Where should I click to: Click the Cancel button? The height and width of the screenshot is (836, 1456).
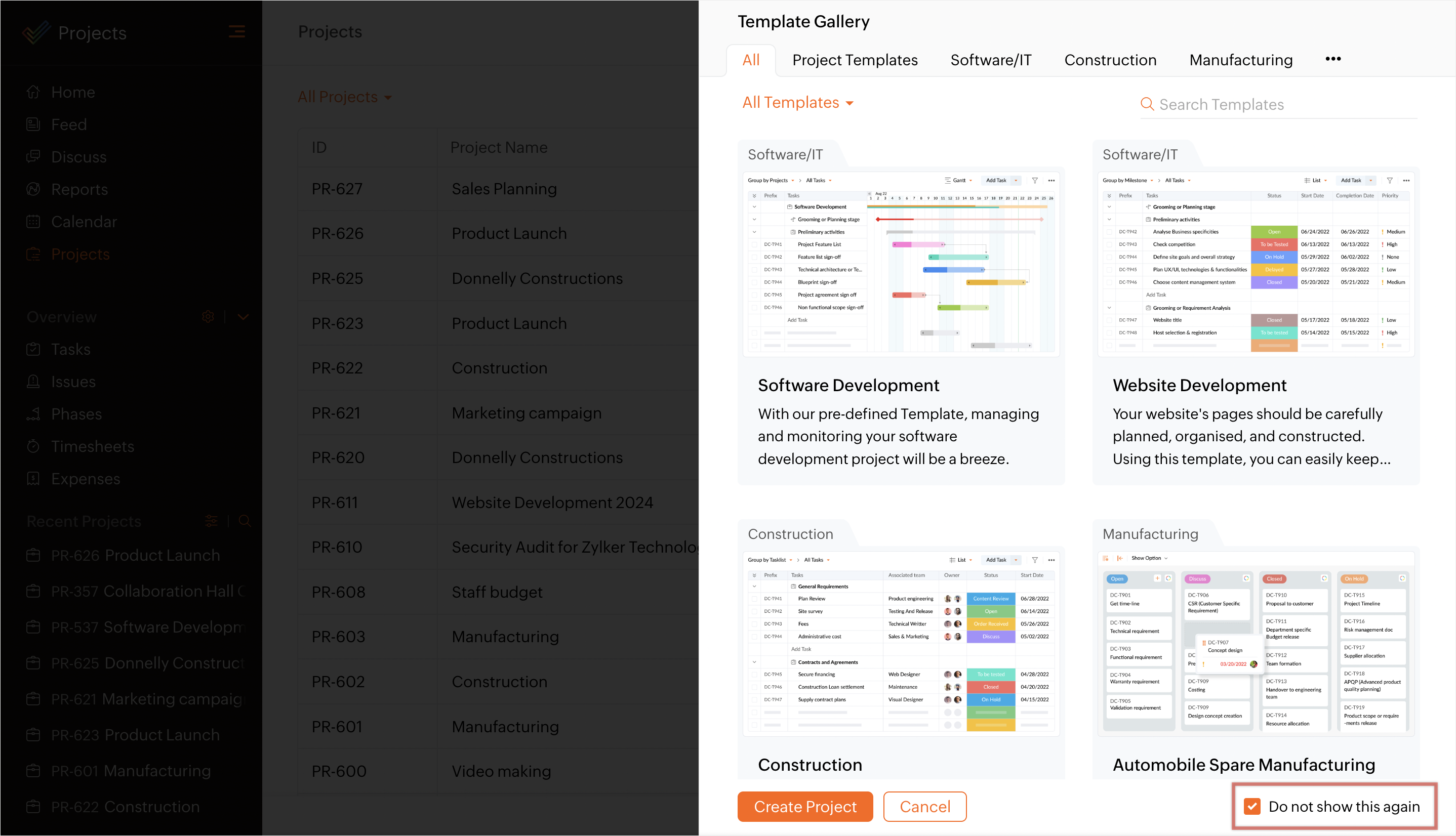pyautogui.click(x=924, y=806)
